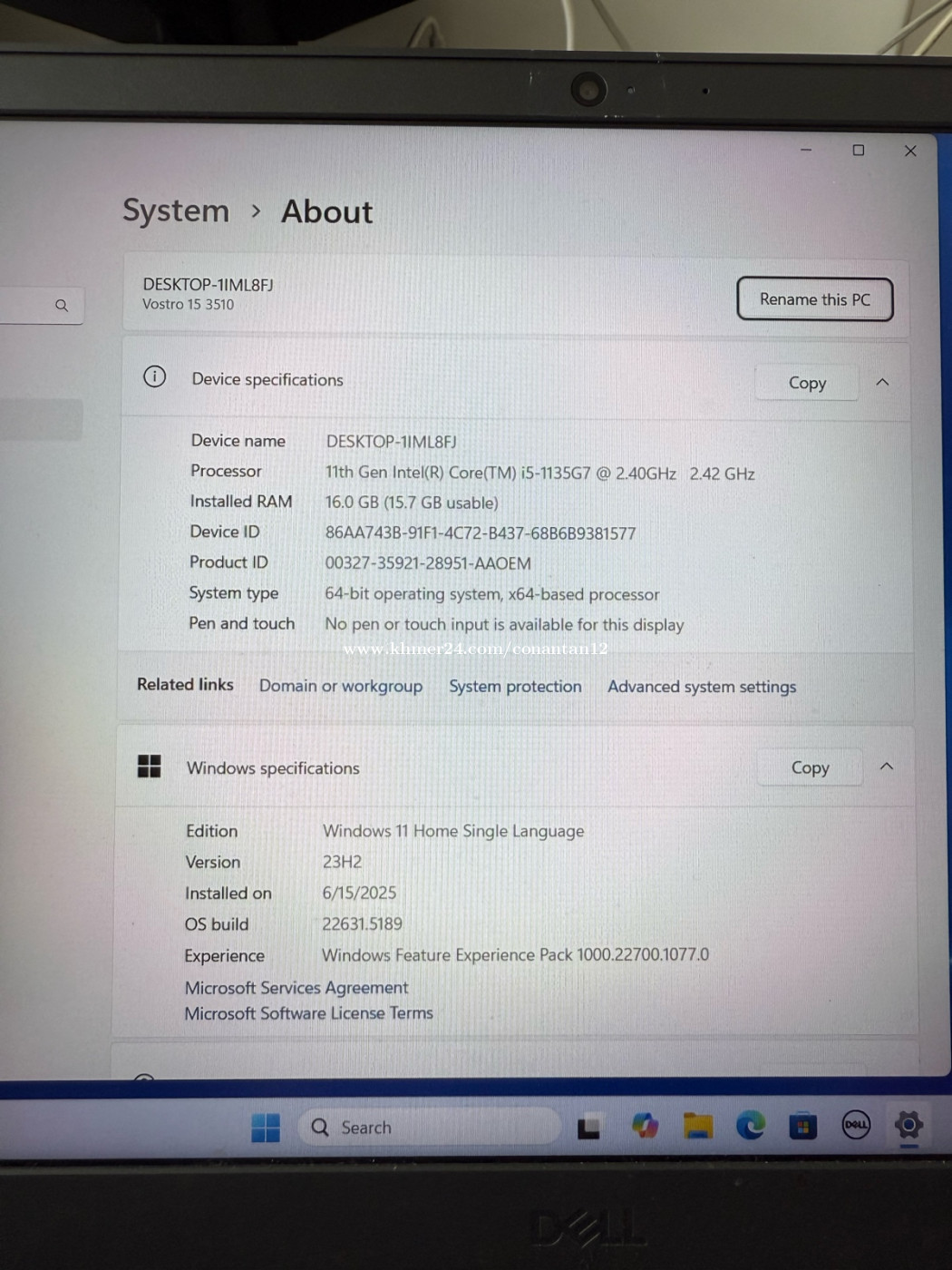Select the System type 64-bit value
Screen dimensions: 952x1270
492,594
